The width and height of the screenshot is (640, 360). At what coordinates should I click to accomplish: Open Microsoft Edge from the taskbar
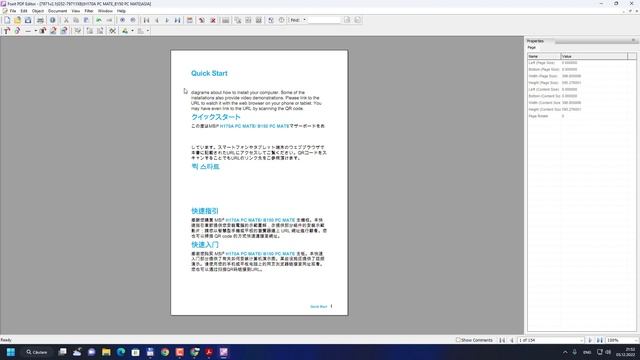(121, 352)
